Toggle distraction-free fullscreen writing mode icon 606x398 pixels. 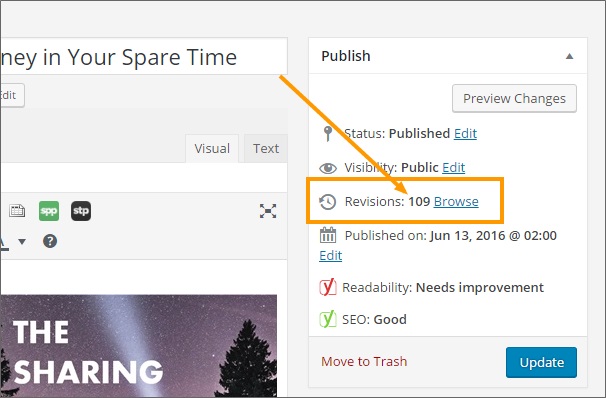point(268,211)
